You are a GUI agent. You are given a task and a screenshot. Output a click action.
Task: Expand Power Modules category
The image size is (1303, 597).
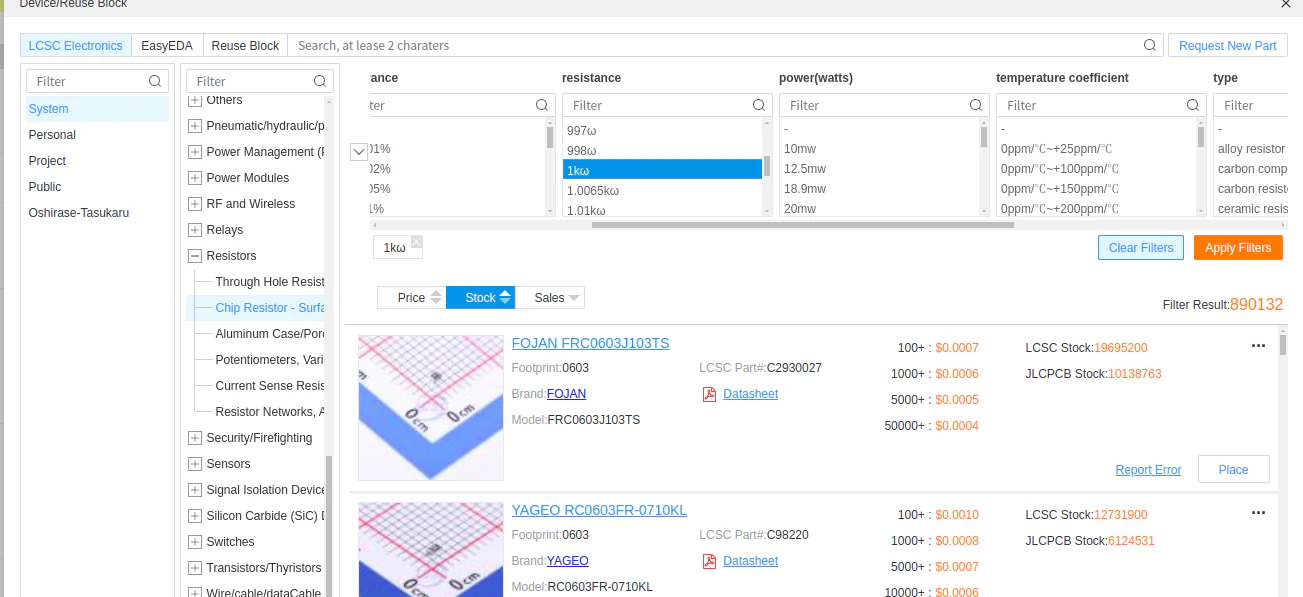(x=195, y=178)
